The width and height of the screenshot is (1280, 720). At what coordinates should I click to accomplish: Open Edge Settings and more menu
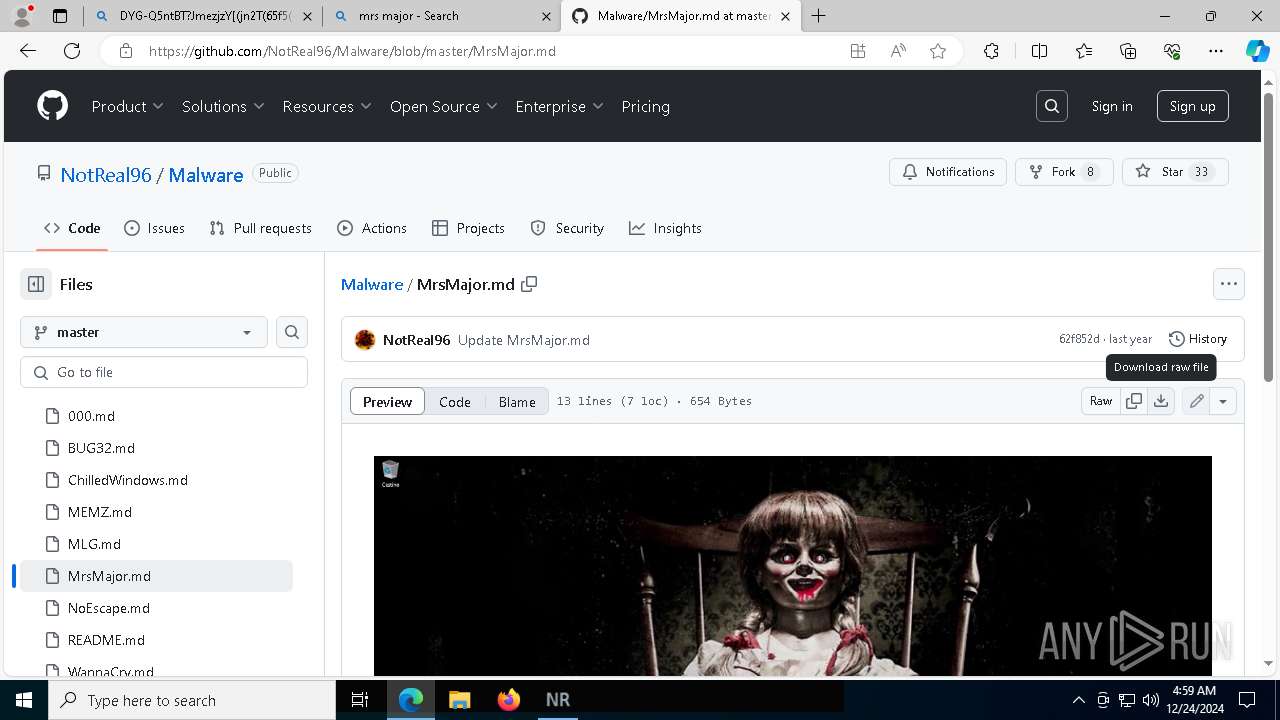coord(1216,51)
